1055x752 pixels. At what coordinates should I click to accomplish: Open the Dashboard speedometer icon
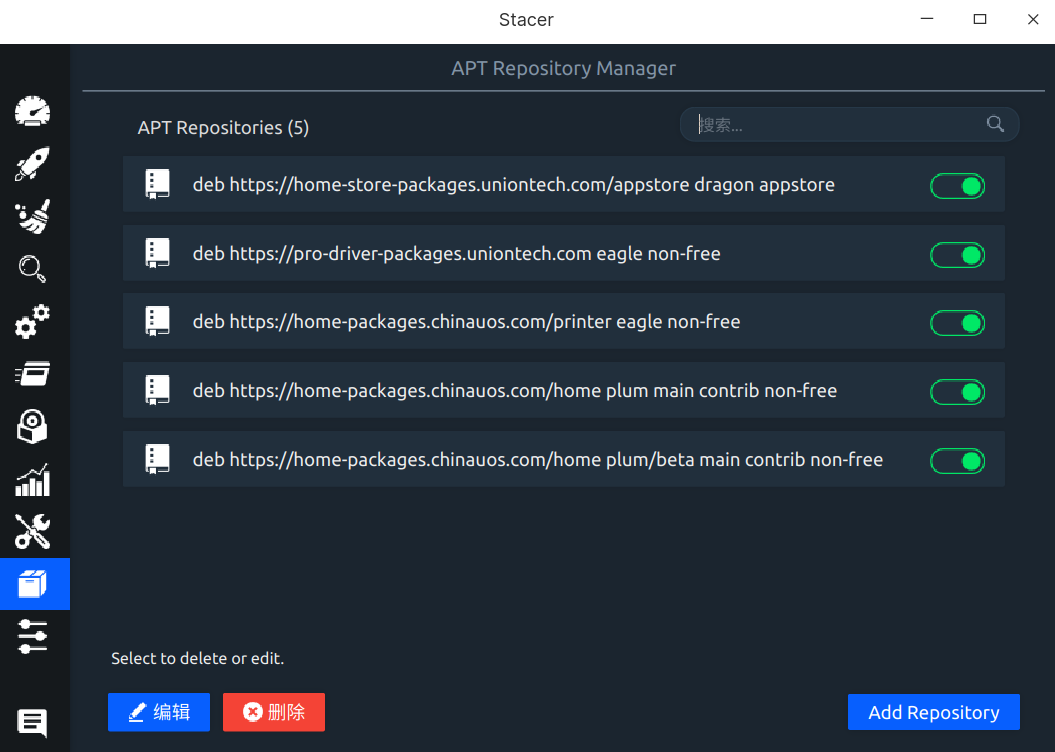click(32, 111)
